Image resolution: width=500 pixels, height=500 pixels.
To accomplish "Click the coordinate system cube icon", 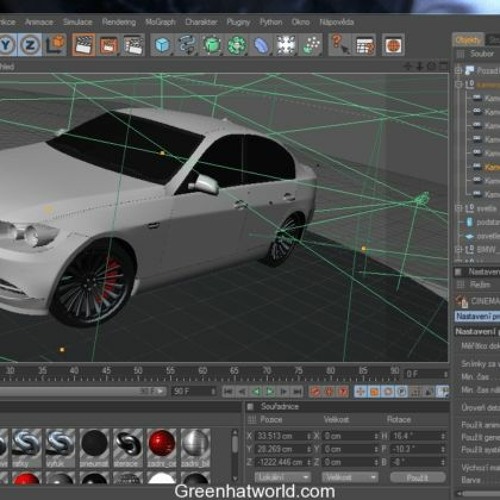I will [55, 45].
